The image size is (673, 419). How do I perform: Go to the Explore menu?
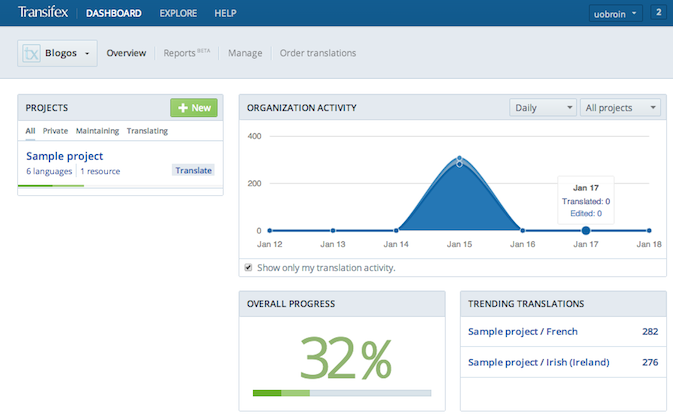tap(178, 14)
